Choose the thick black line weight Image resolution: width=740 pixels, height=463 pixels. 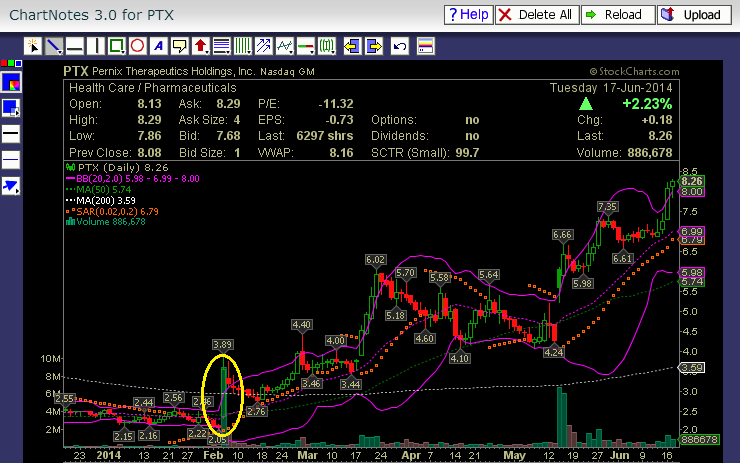(11, 134)
